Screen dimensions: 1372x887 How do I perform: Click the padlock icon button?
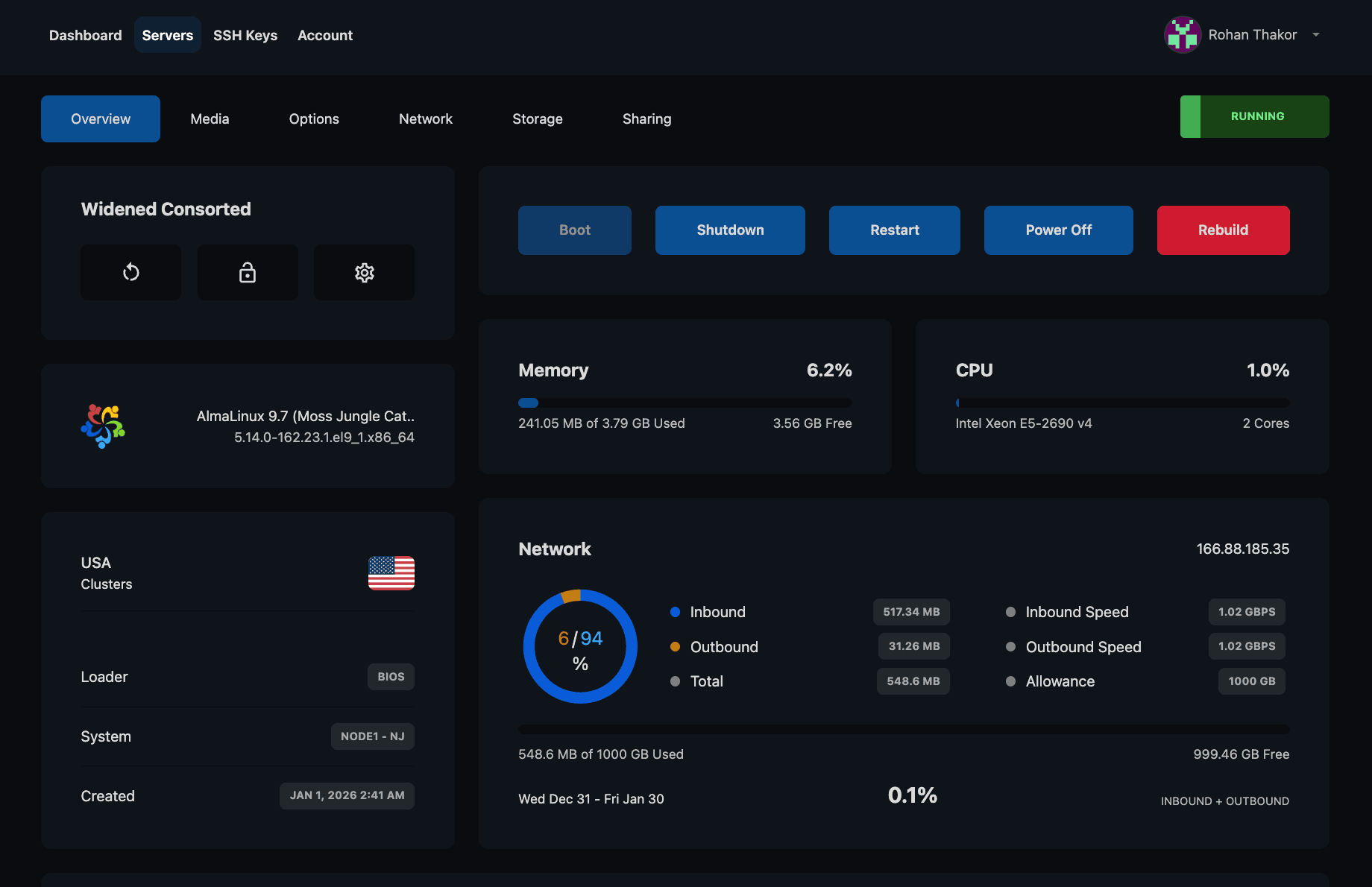point(248,273)
